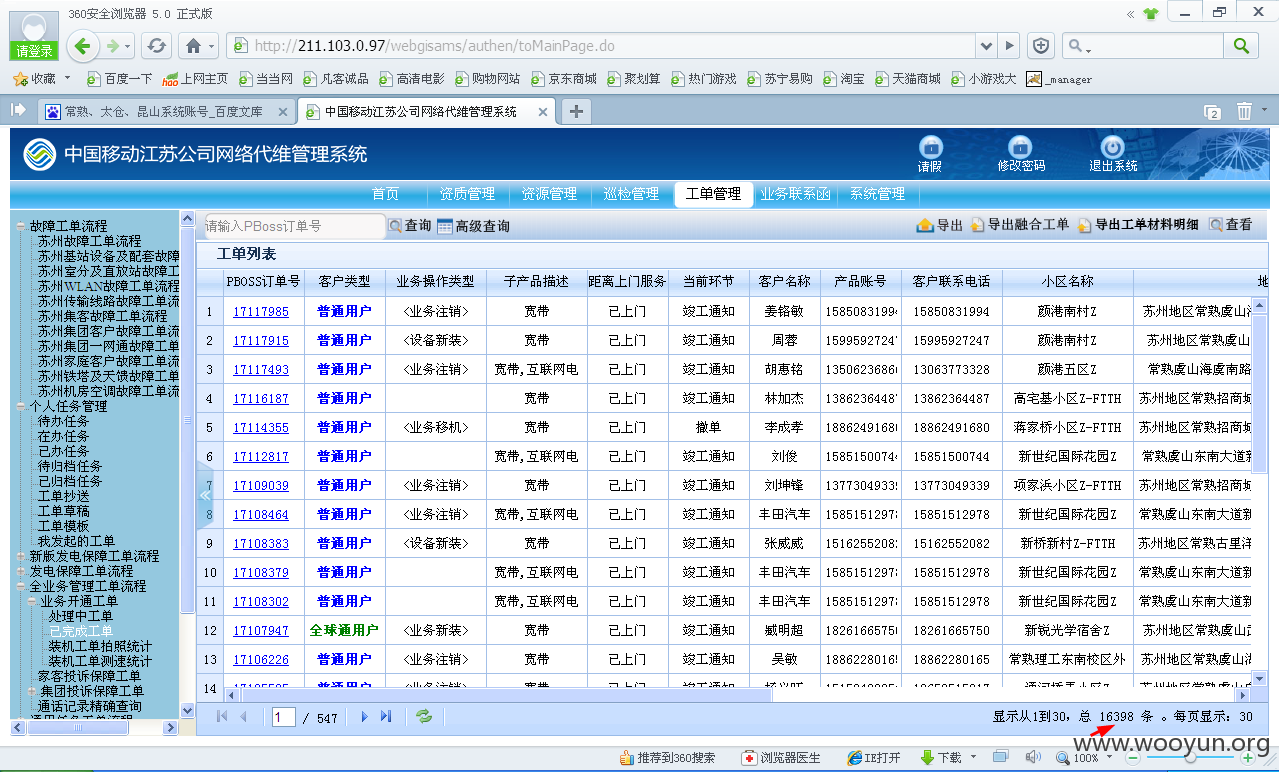Open the 巡检管理 menu tab
1279x772 pixels.
631,194
